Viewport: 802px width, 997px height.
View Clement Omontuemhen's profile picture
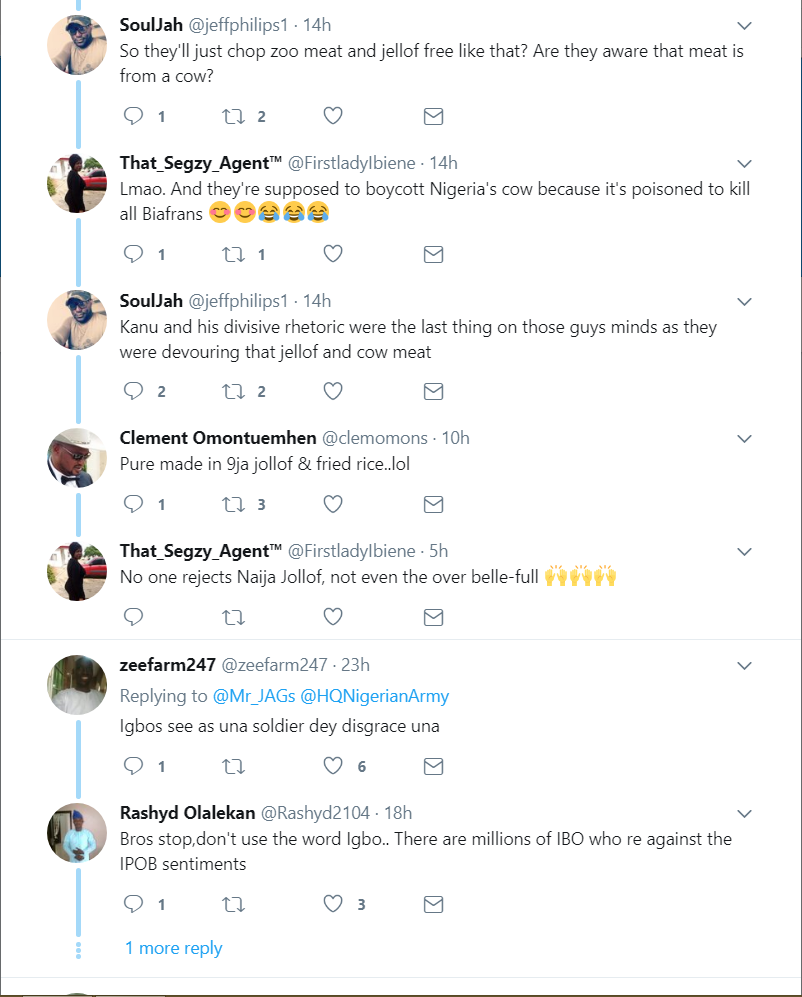tap(77, 458)
